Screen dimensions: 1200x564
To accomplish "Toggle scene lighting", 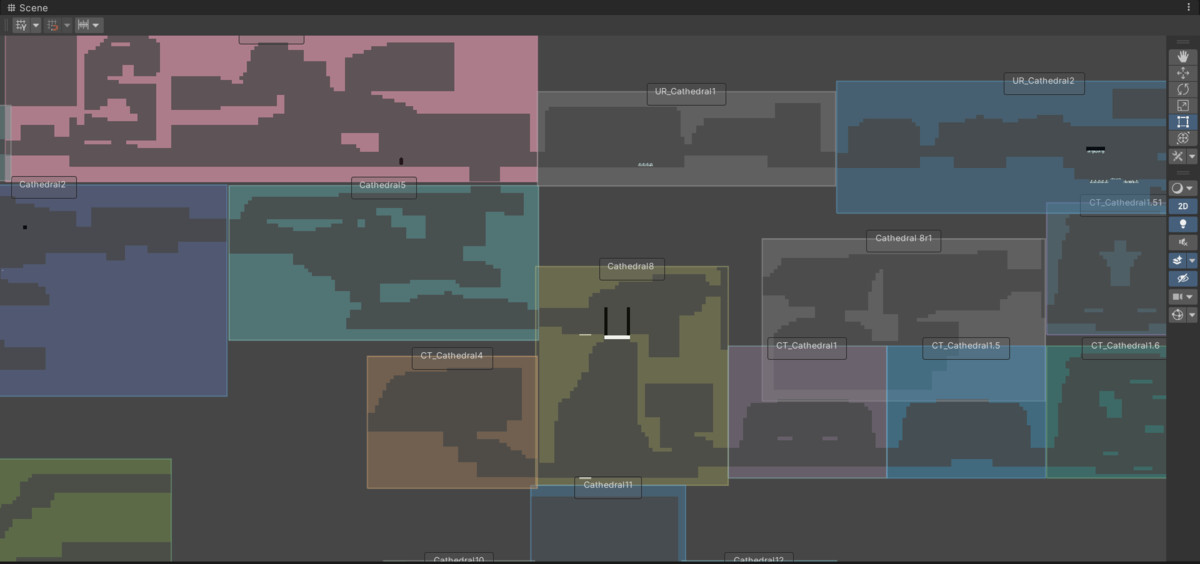I will click(1183, 224).
